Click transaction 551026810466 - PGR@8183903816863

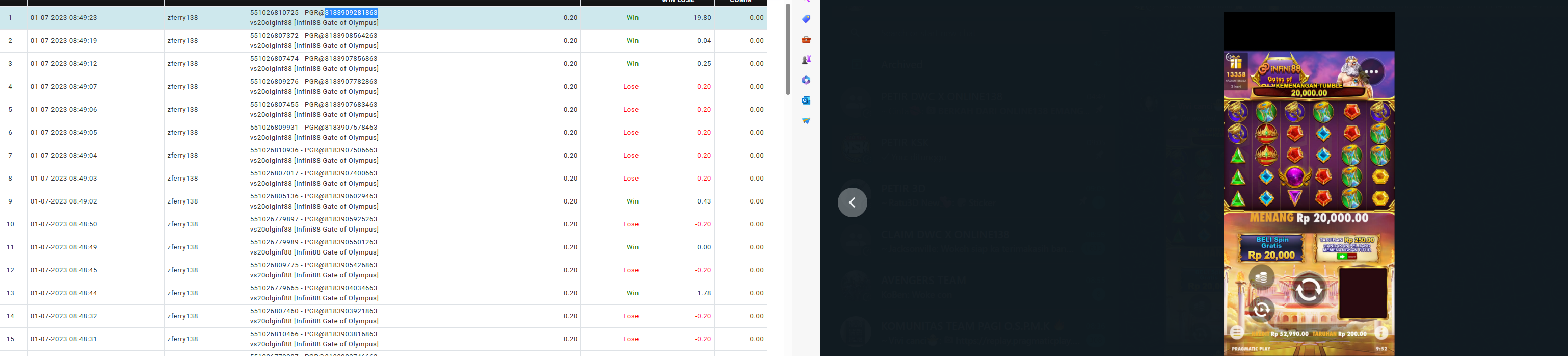pos(313,334)
